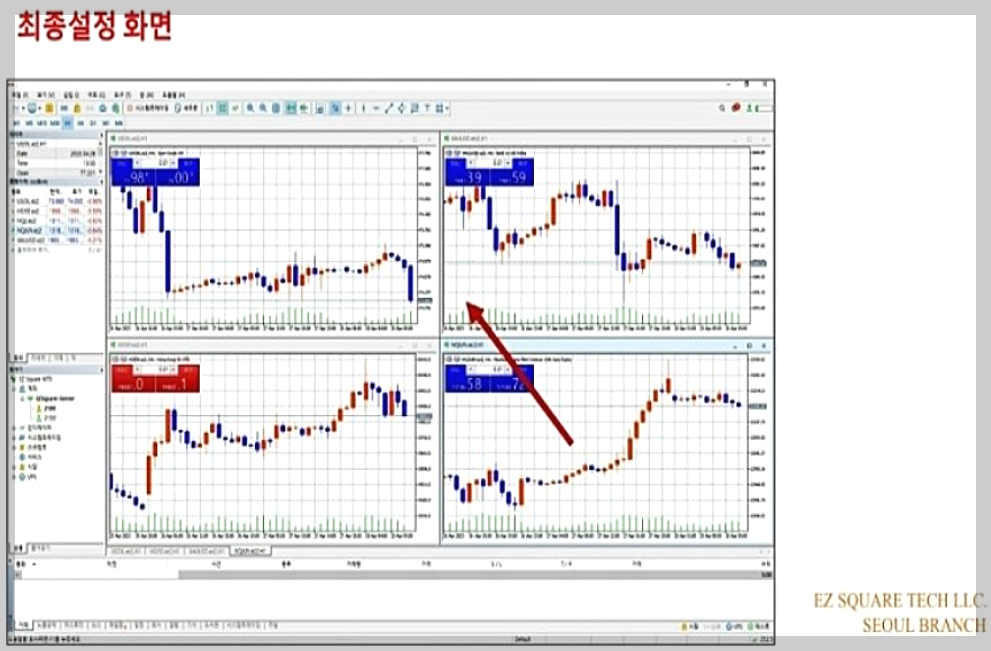Image resolution: width=991 pixels, height=651 pixels.
Task: Increase volume on USOIL one-click panel
Action: (x=173, y=163)
